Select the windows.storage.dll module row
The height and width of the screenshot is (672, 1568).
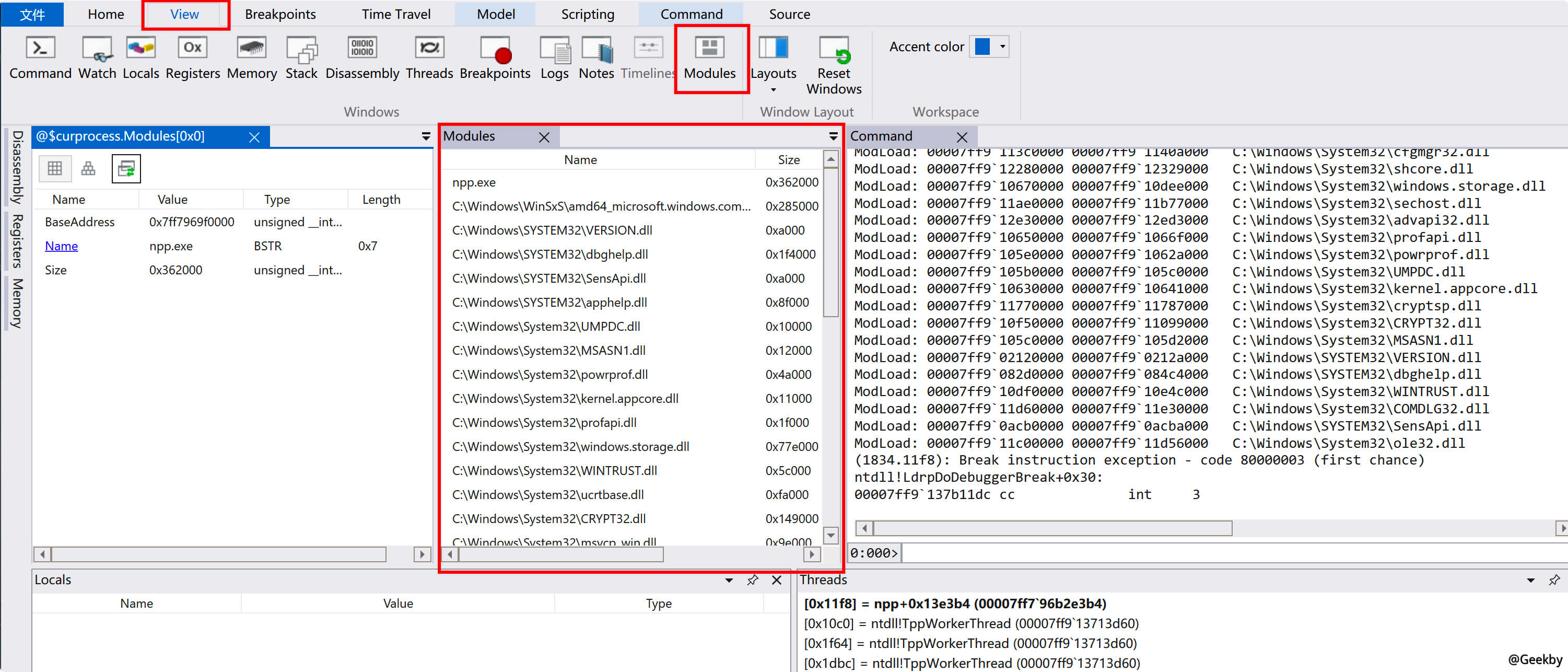pyautogui.click(x=633, y=447)
